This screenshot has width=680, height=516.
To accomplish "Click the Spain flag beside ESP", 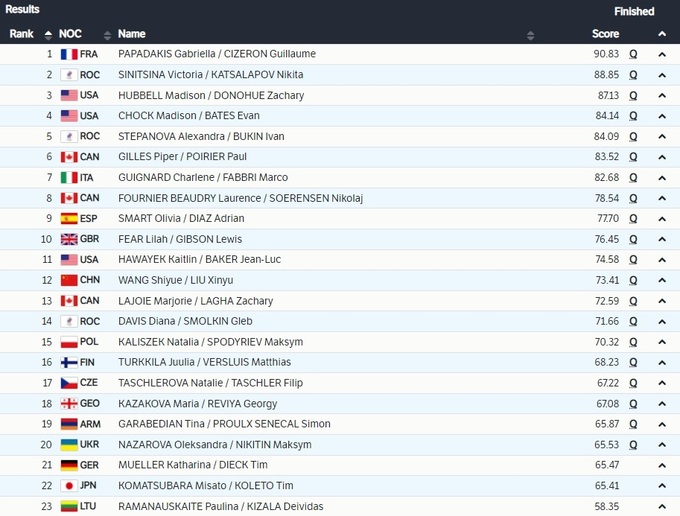I will pyautogui.click(x=69, y=218).
